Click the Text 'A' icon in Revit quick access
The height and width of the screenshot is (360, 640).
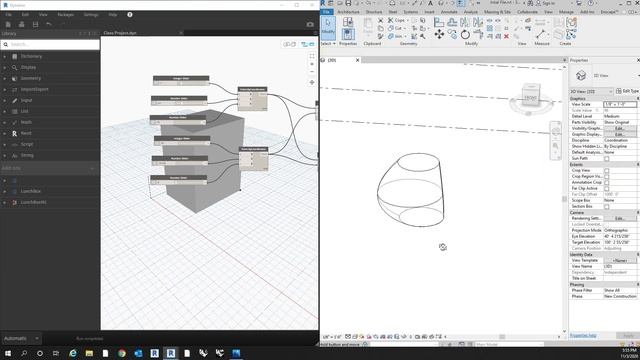tap(430, 3)
